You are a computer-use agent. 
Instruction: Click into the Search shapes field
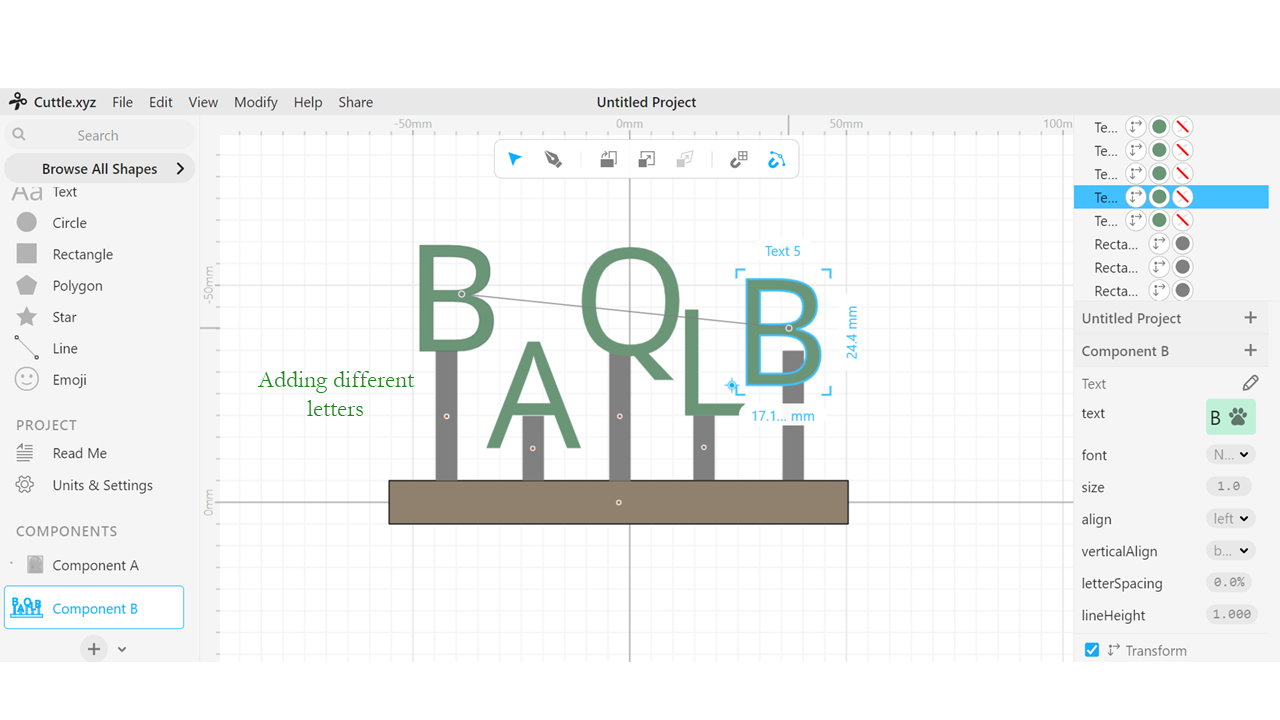[99, 135]
